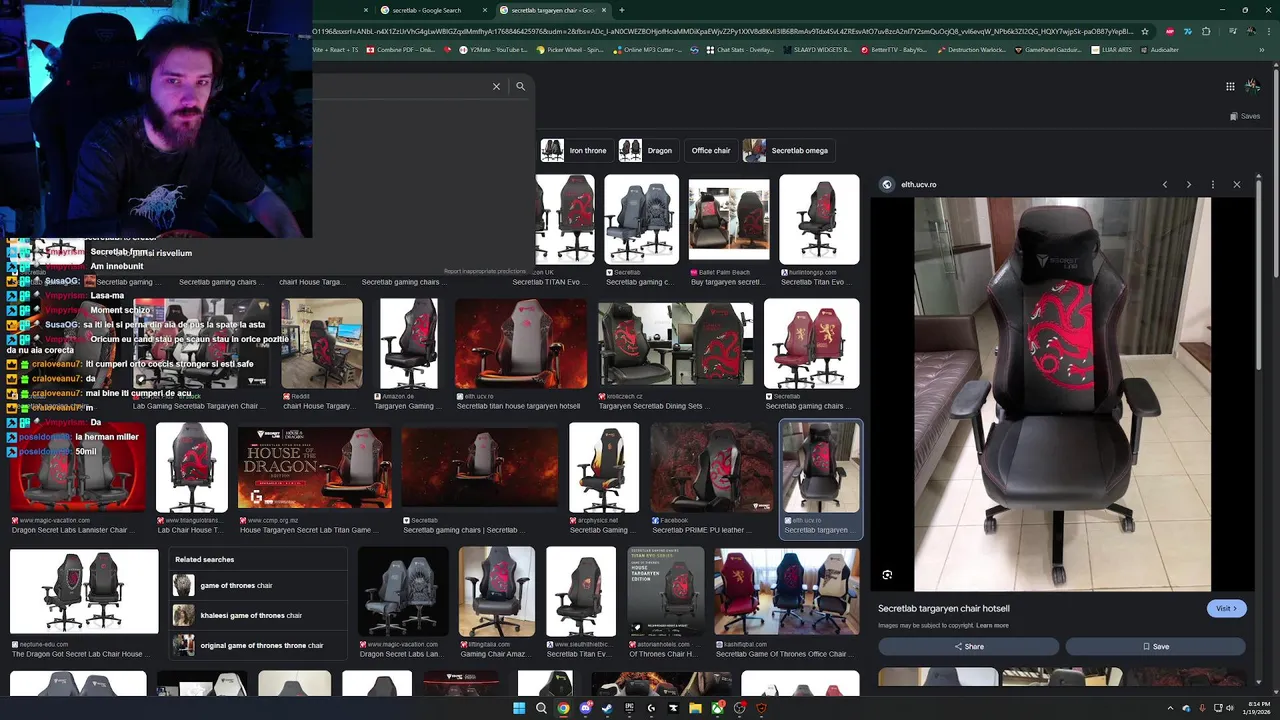Open Logitech G HUB from the taskbar
The width and height of the screenshot is (1280, 720).
click(651, 708)
